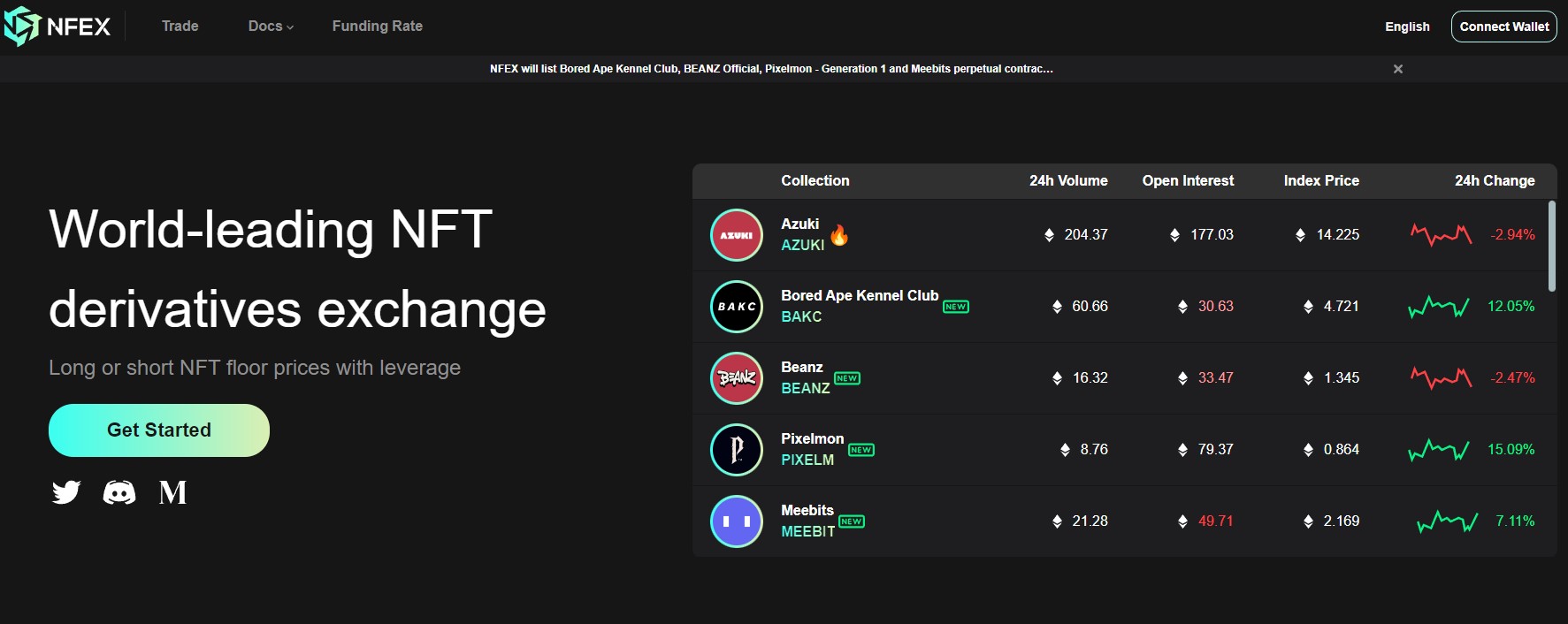This screenshot has width=1568, height=624.
Task: Click the collections table scrollbar
Action: tap(1552, 246)
